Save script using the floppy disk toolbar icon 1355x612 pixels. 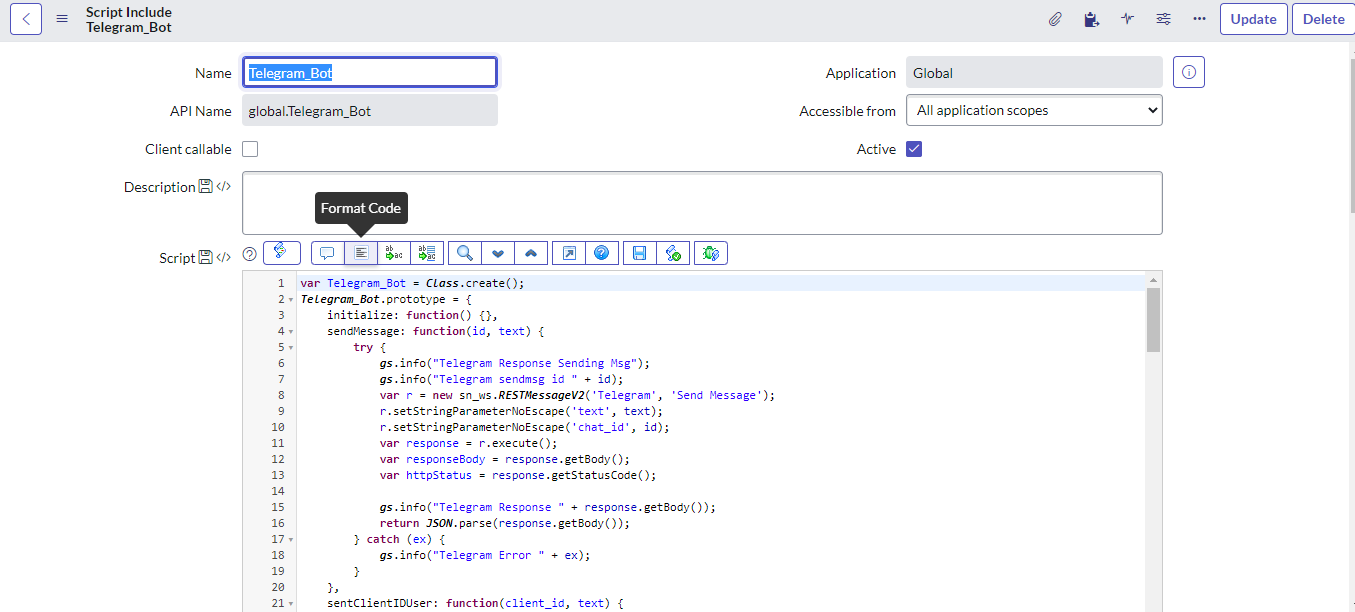[x=639, y=253]
